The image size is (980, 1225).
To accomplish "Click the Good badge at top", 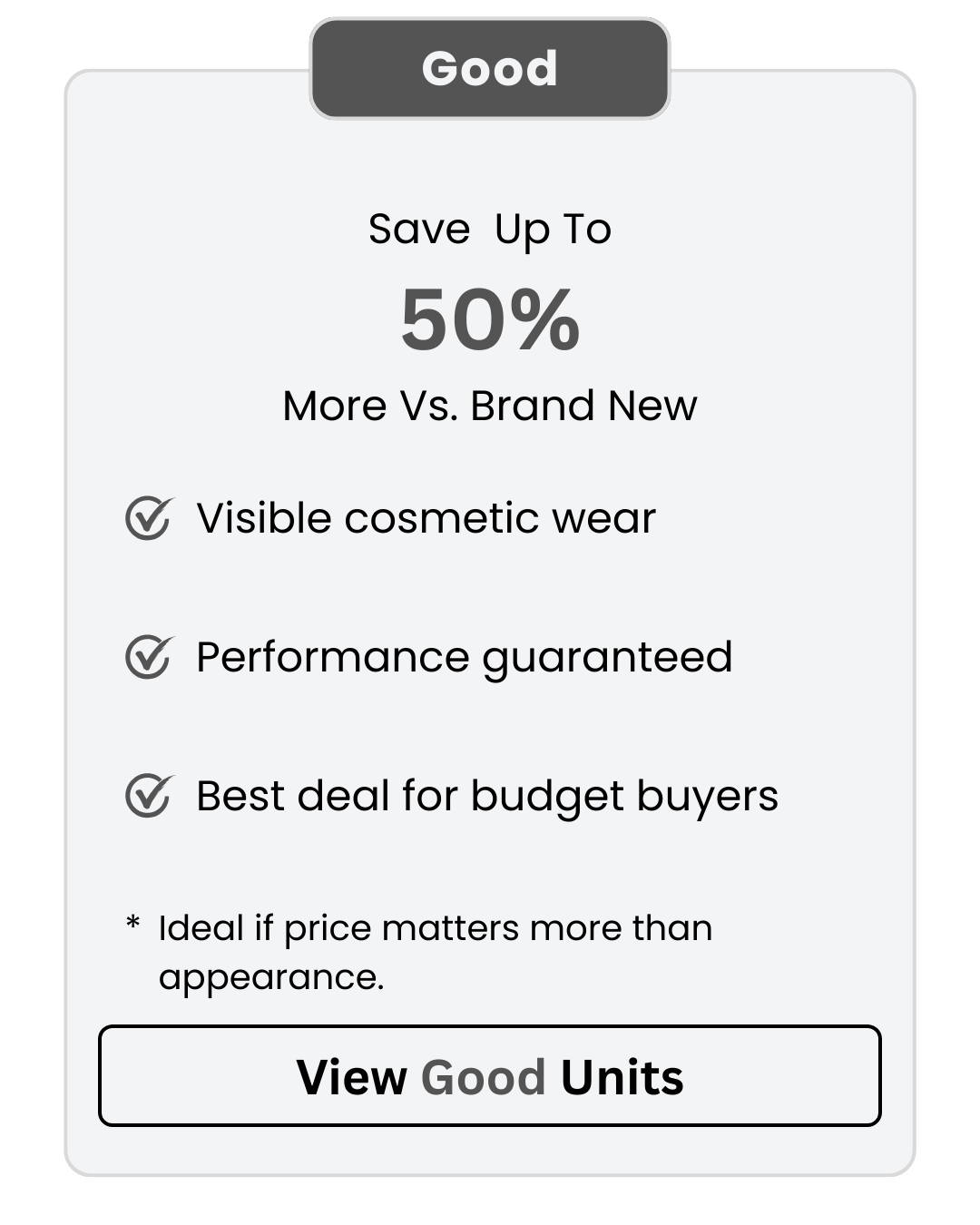I will (489, 69).
